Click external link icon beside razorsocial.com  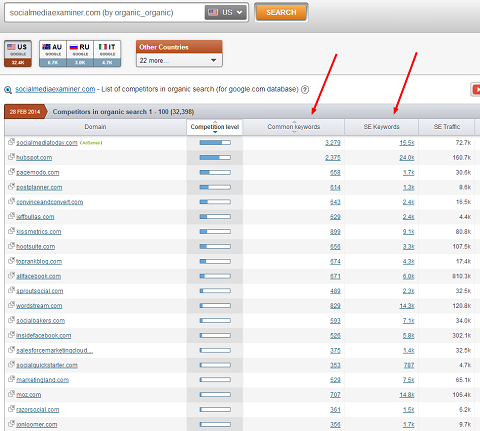point(11,409)
